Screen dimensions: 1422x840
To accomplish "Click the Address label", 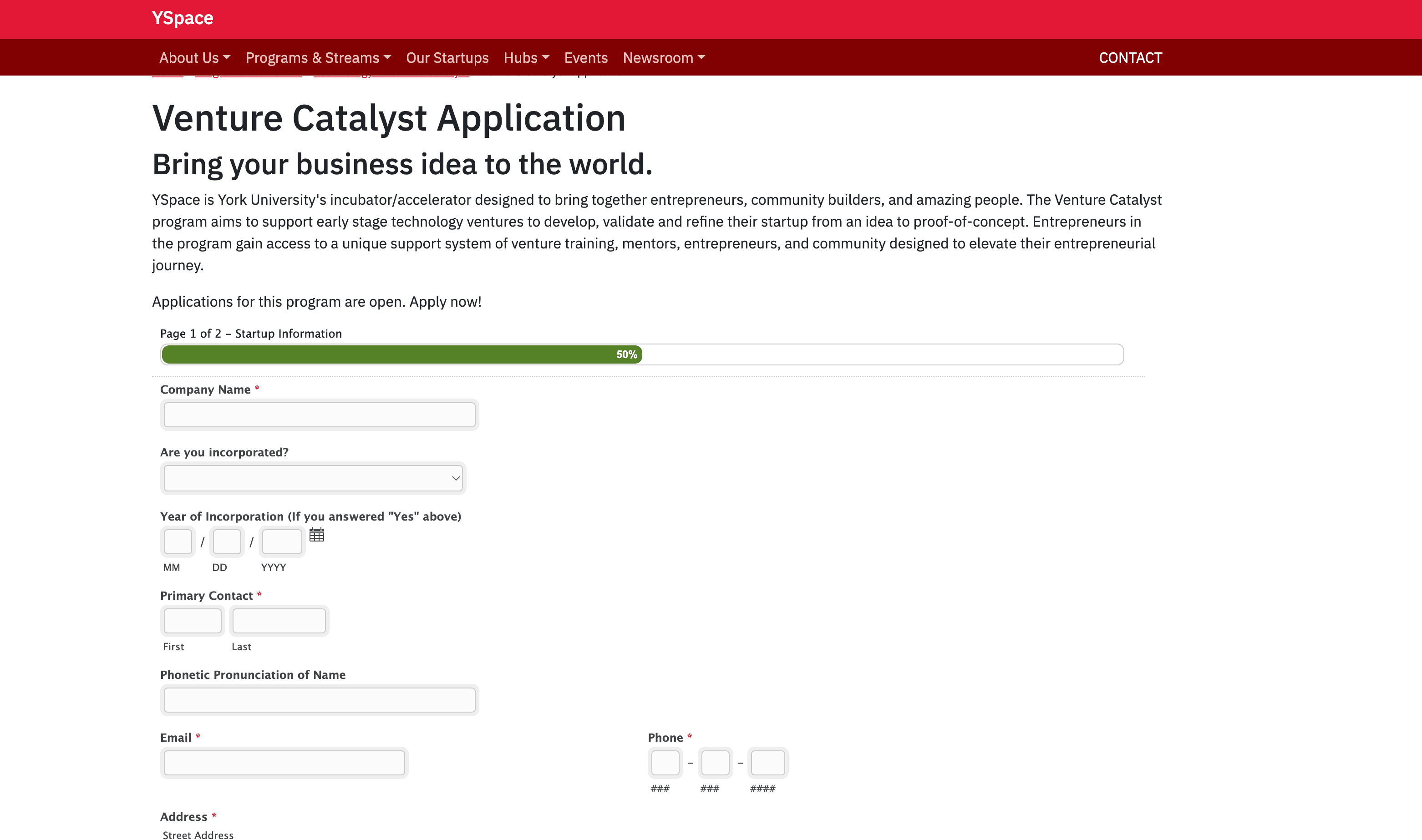I will pos(184,817).
